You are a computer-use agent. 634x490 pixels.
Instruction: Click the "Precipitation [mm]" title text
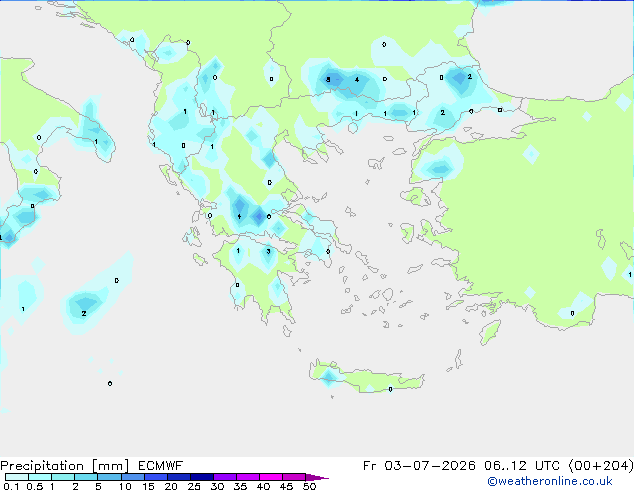click(65, 466)
